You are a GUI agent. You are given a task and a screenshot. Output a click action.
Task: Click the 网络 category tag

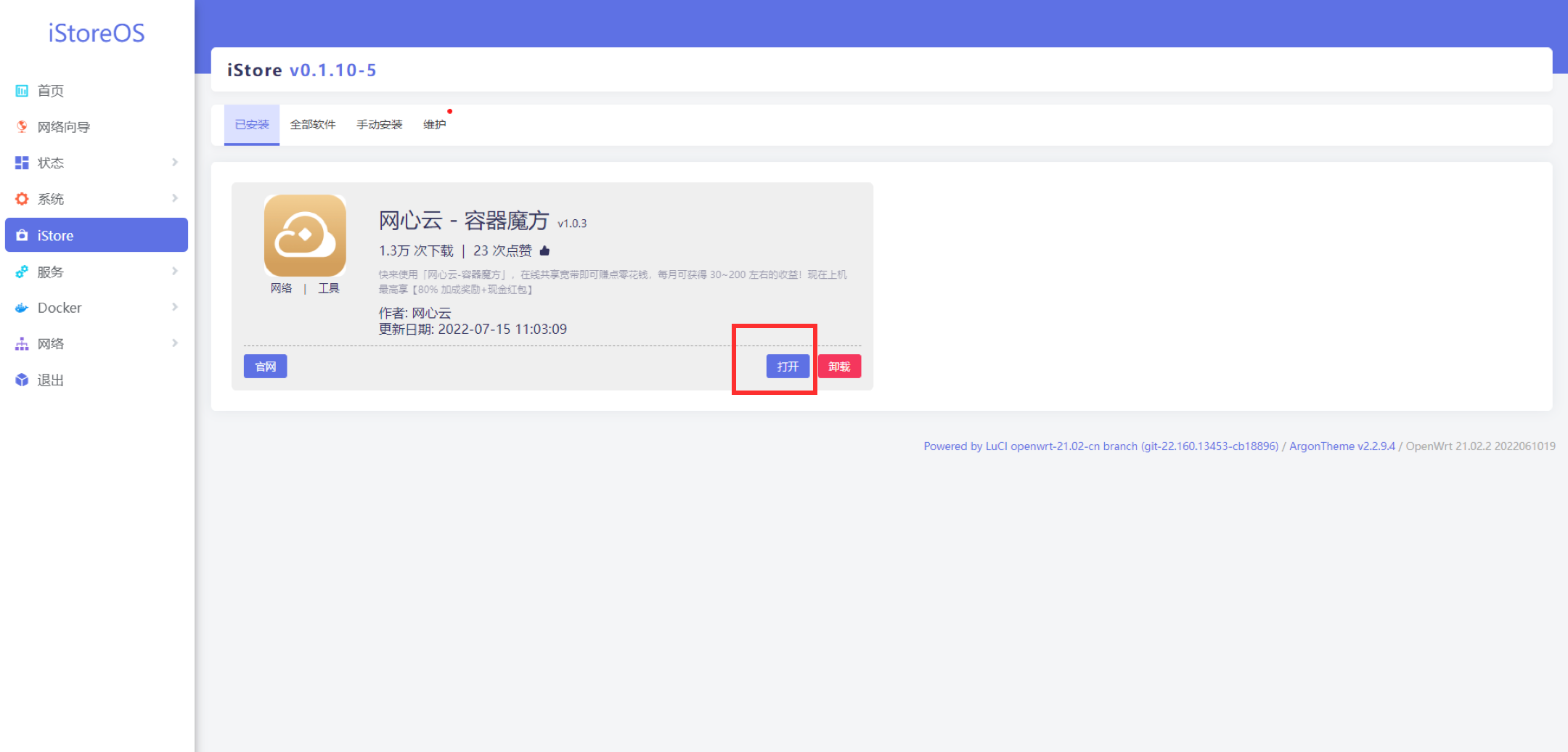point(282,288)
